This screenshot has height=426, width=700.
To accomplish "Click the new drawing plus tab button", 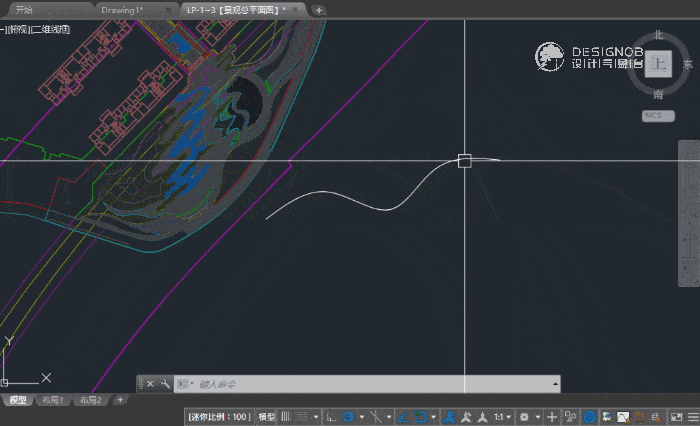I will click(x=319, y=10).
